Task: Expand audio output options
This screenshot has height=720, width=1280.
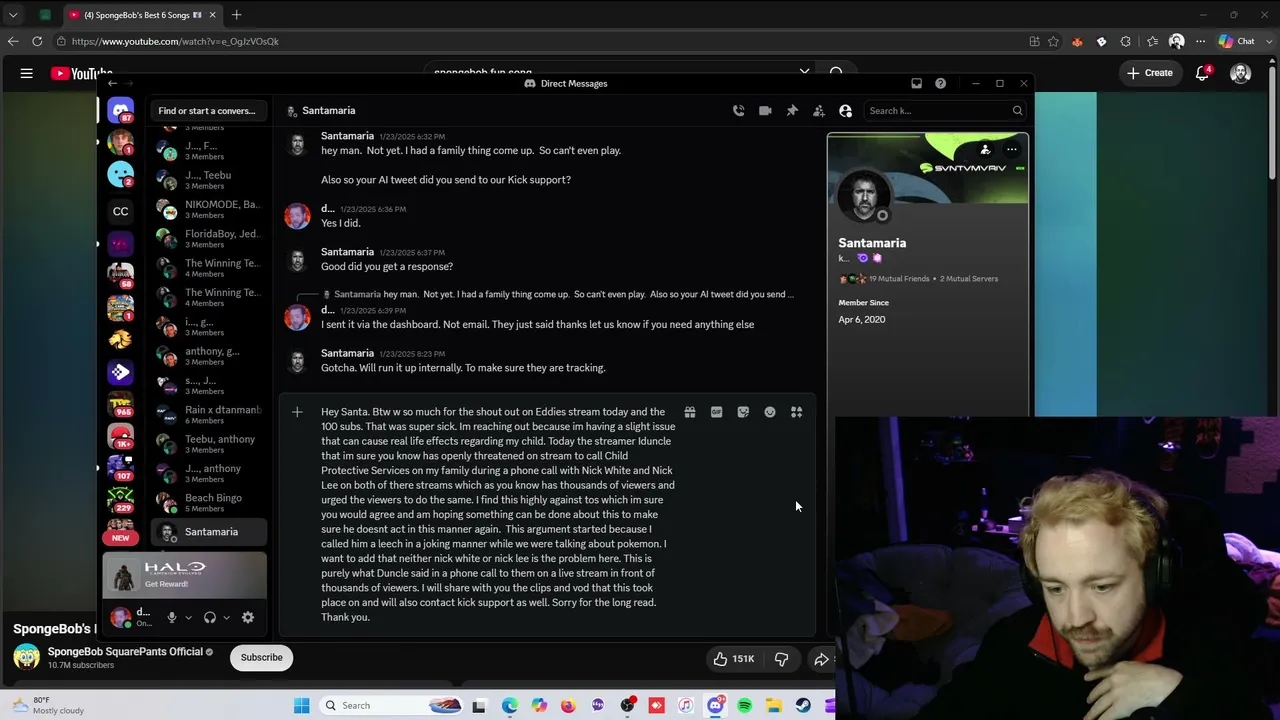Action: (x=227, y=618)
